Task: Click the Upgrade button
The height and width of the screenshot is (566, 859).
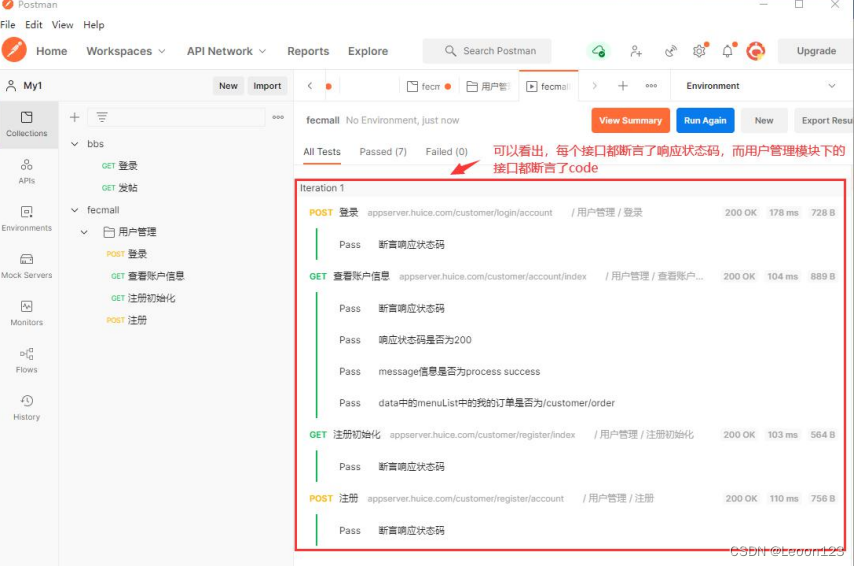Action: coord(816,51)
